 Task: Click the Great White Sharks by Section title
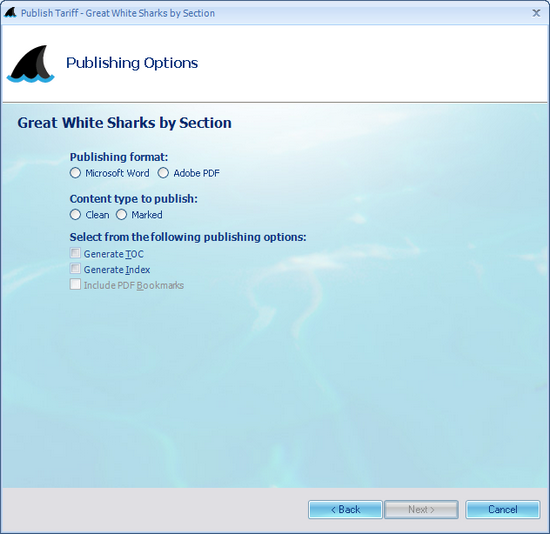tap(125, 123)
